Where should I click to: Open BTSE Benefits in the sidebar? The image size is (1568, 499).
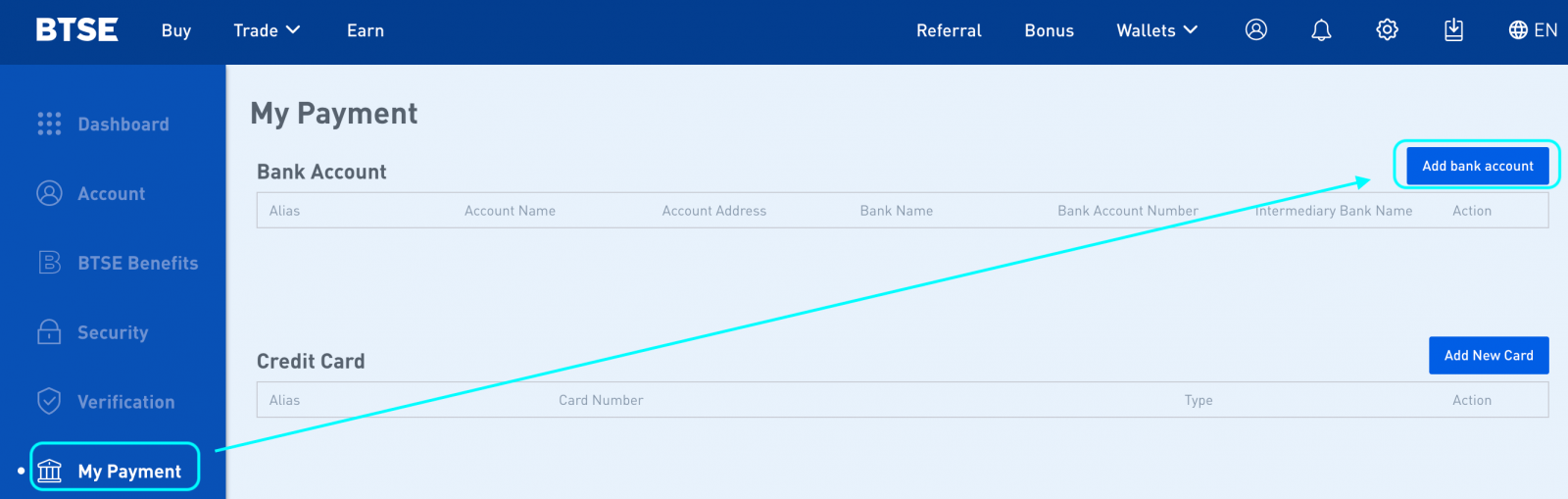pyautogui.click(x=137, y=263)
